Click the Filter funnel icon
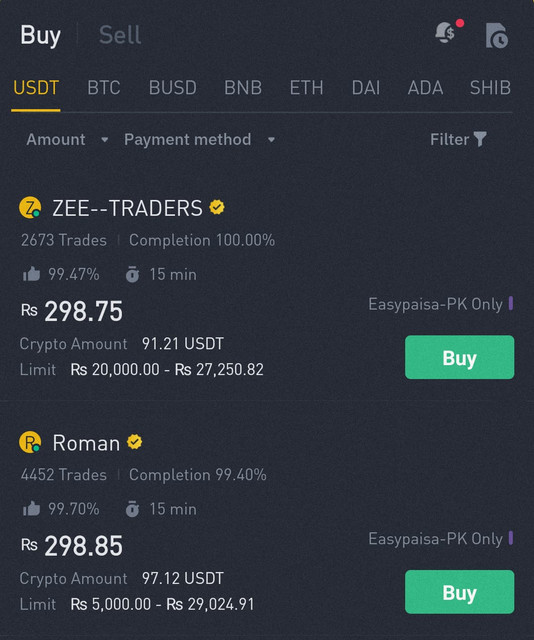Screen dimensions: 534x640 point(480,139)
